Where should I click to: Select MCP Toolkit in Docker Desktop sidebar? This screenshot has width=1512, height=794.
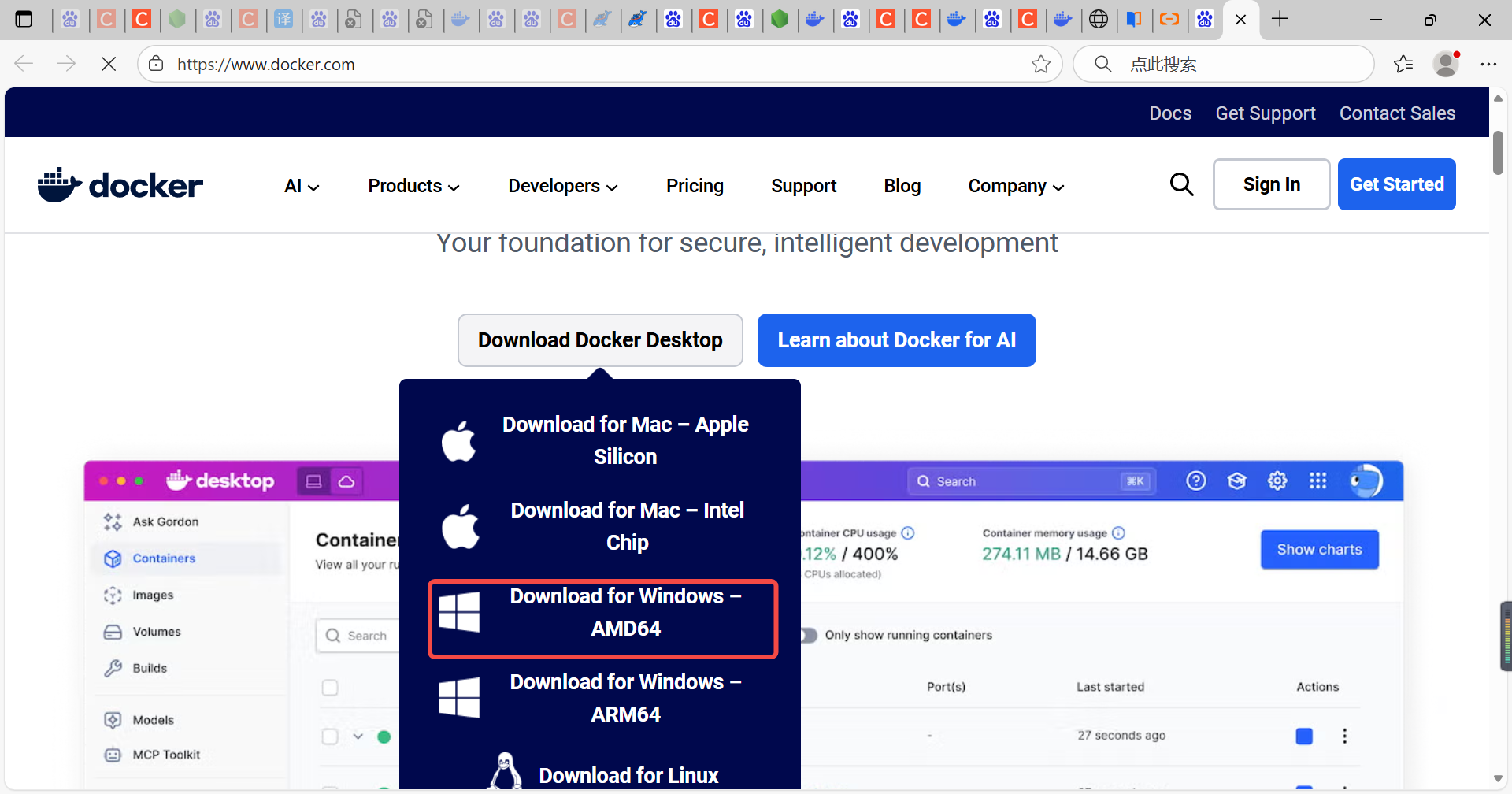(x=166, y=755)
